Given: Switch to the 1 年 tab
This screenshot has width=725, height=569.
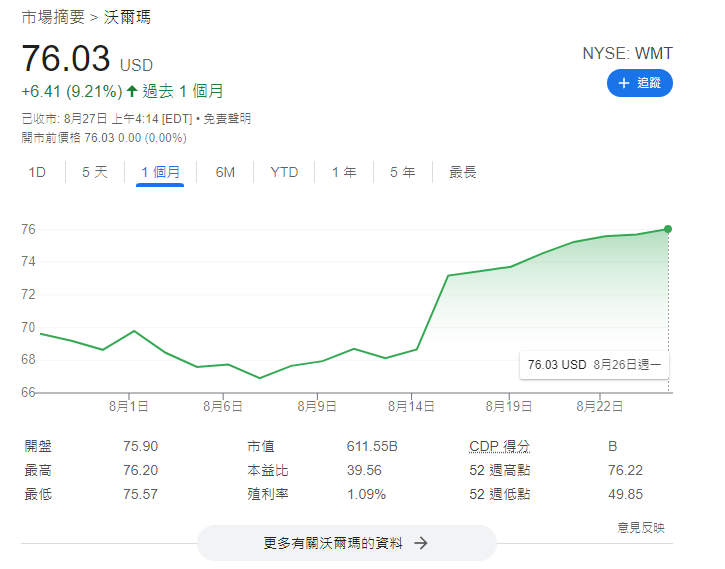Looking at the screenshot, I should (344, 172).
